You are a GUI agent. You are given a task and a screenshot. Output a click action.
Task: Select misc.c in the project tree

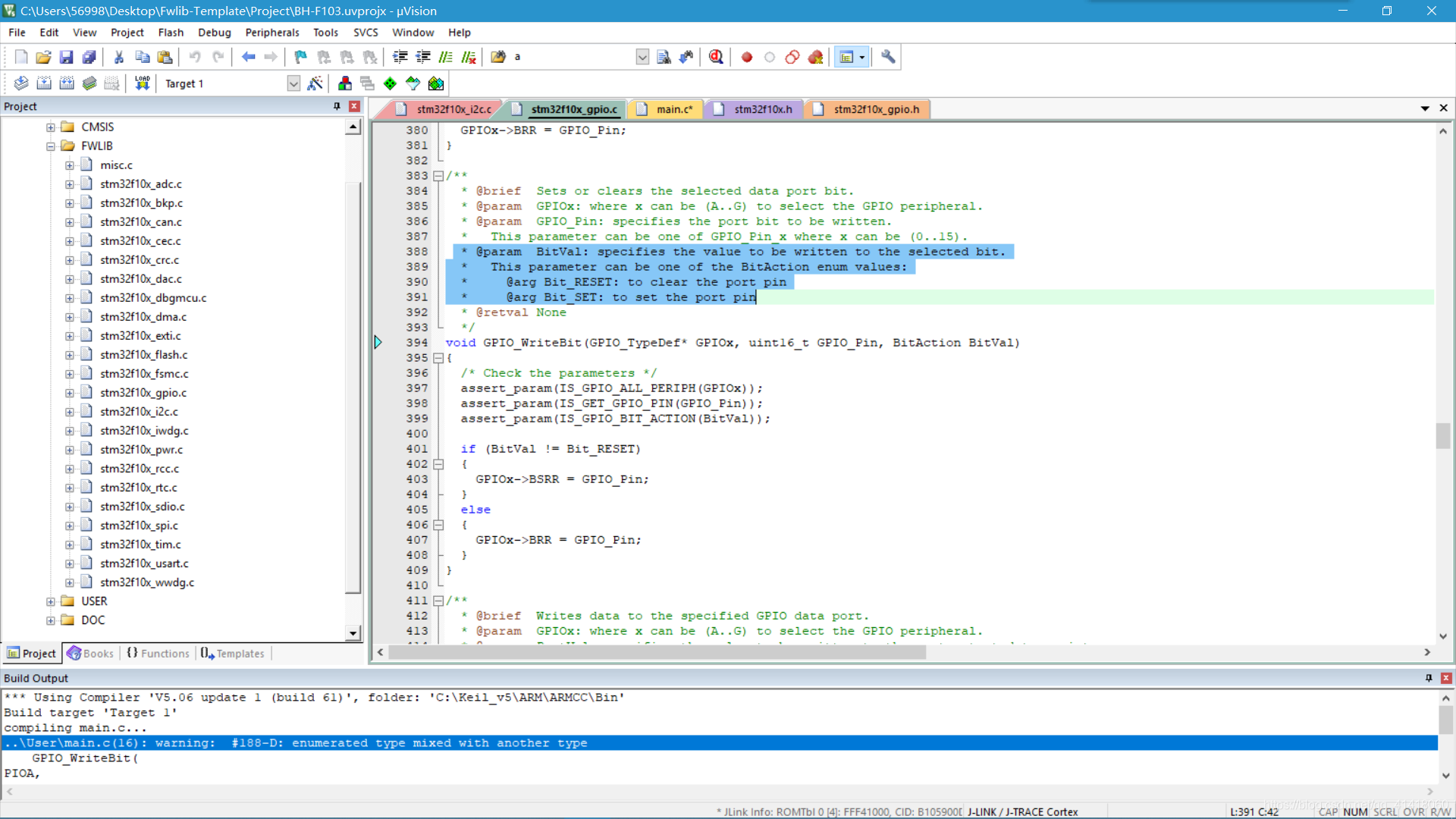(116, 165)
